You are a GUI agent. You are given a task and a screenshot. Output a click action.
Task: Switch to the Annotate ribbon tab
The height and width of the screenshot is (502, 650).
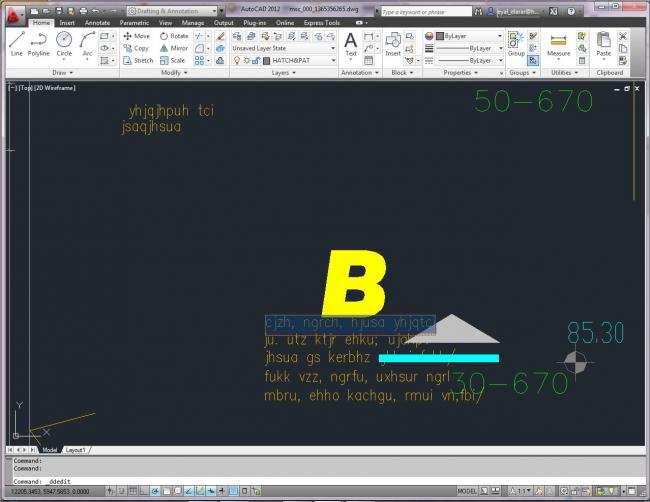point(97,22)
